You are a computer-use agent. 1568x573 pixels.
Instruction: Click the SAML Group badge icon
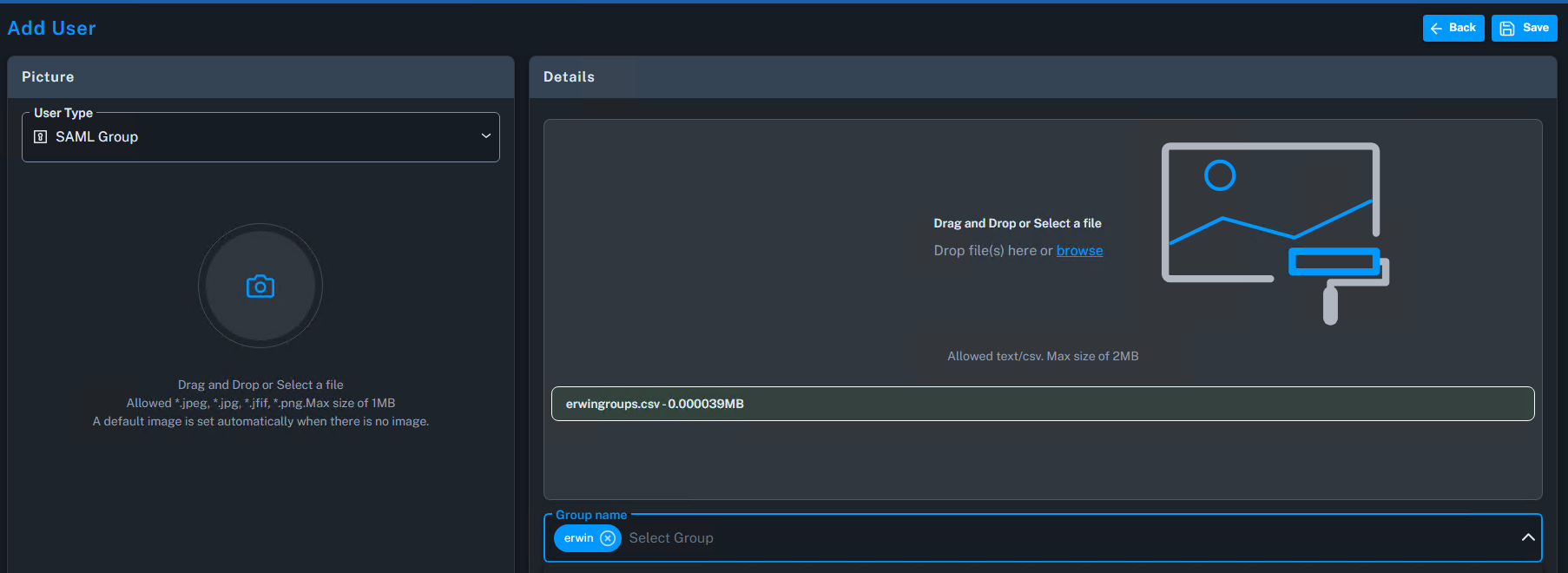(x=40, y=137)
